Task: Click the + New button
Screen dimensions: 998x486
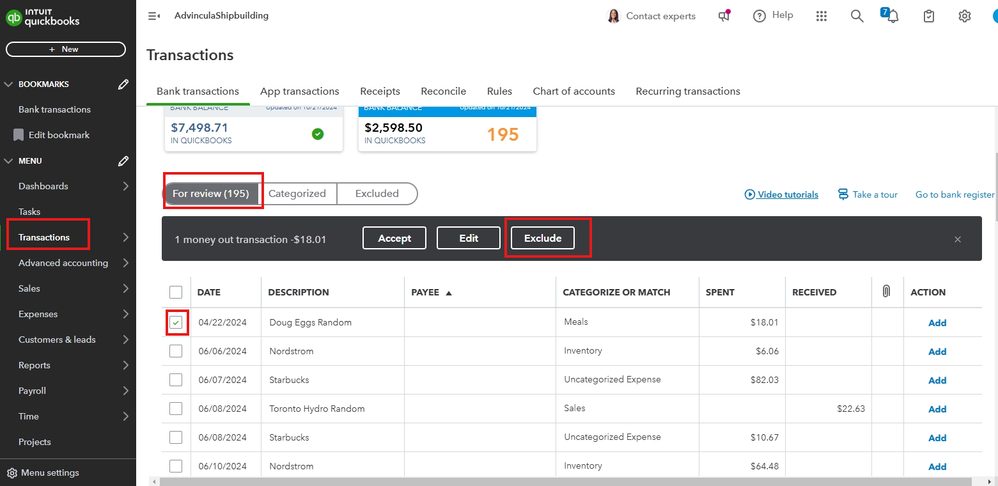Action: pyautogui.click(x=66, y=49)
